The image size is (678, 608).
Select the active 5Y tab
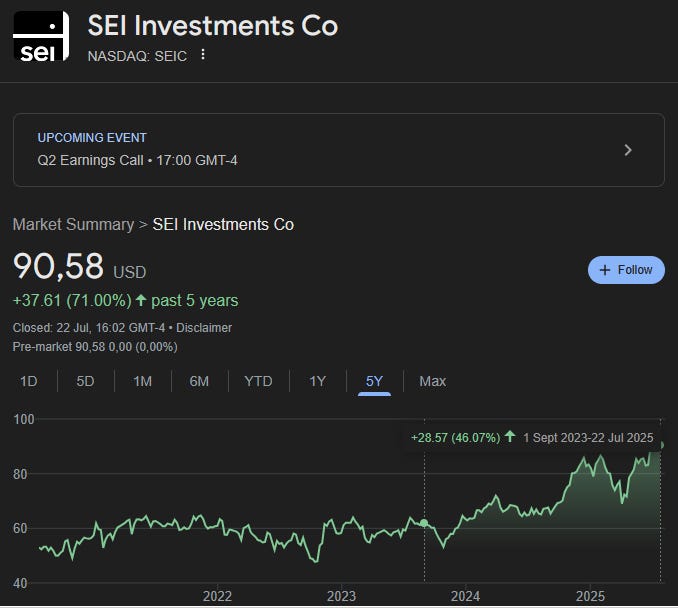coord(374,381)
